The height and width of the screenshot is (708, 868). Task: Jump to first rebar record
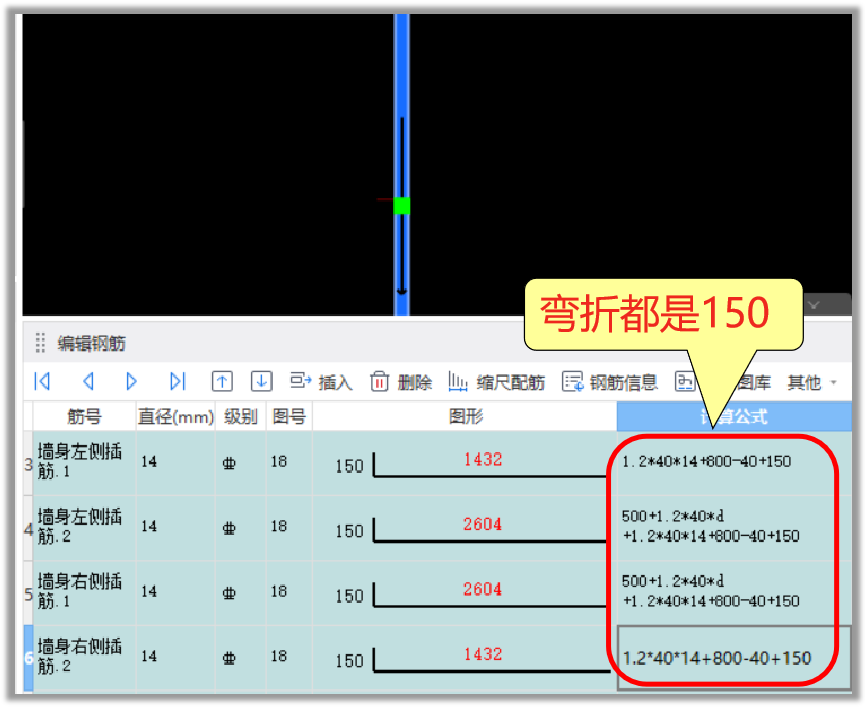point(42,382)
